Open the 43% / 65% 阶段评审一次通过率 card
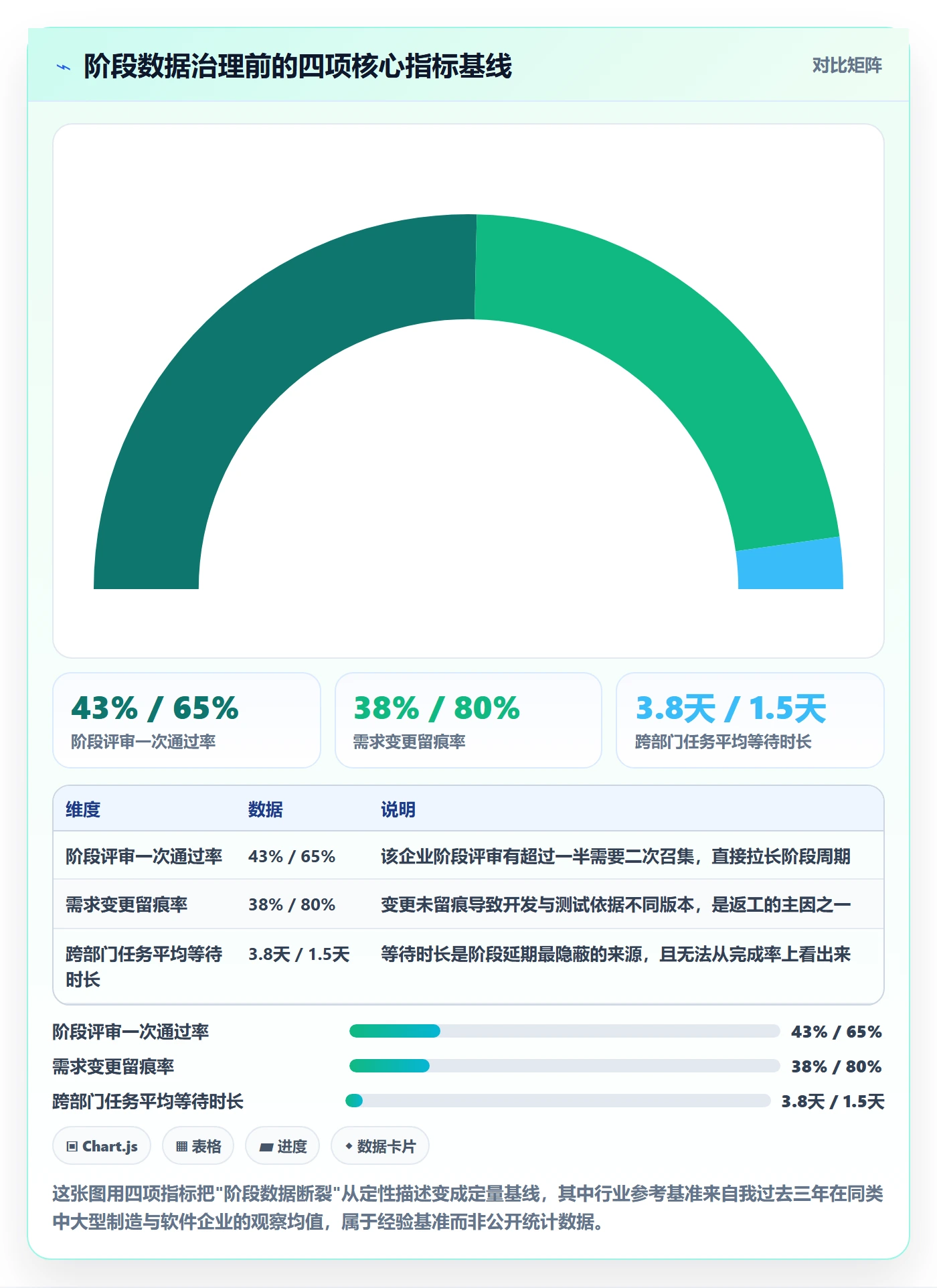The image size is (937, 1288). tap(187, 720)
